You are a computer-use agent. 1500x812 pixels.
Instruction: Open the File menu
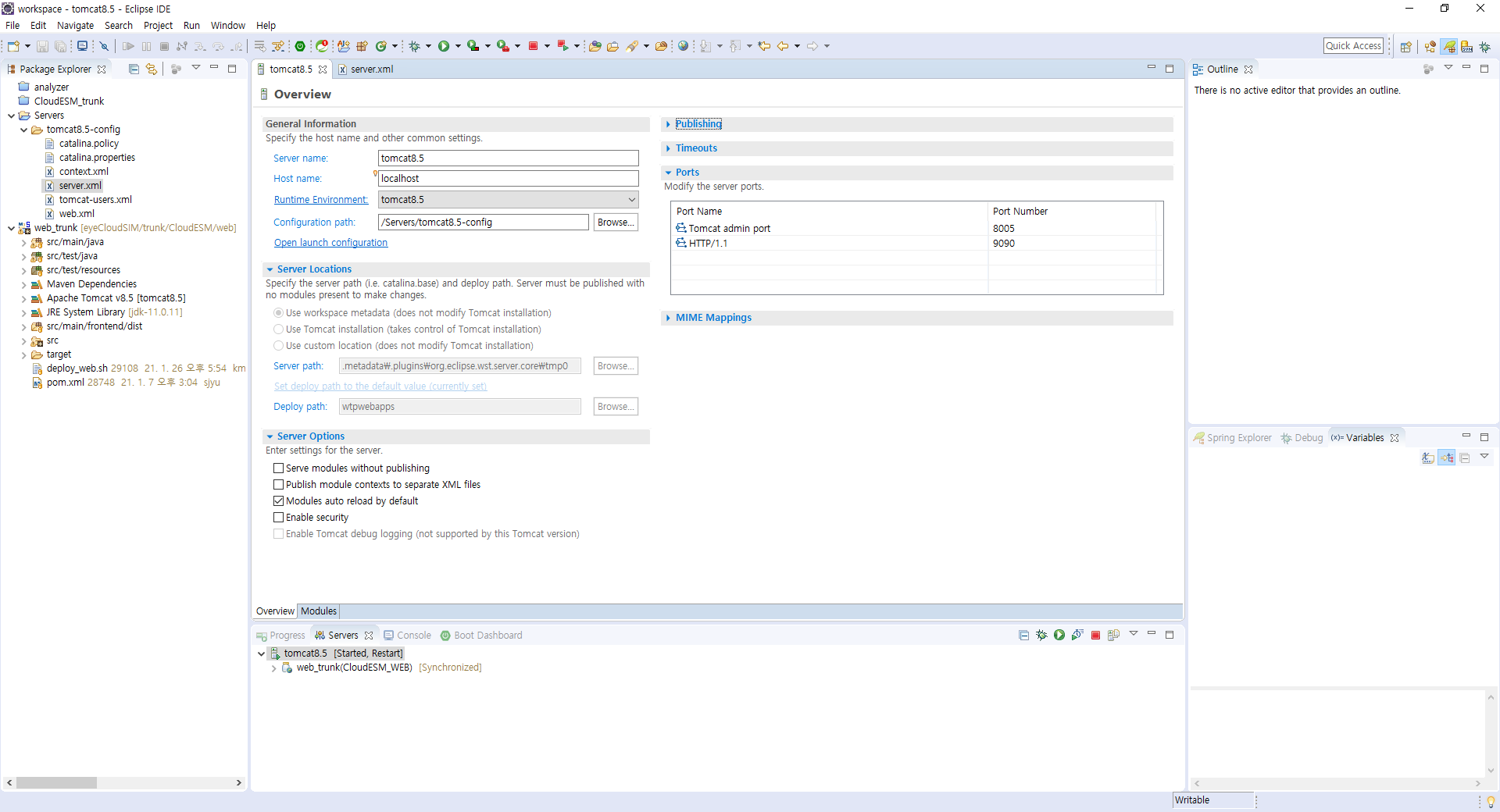[x=12, y=26]
